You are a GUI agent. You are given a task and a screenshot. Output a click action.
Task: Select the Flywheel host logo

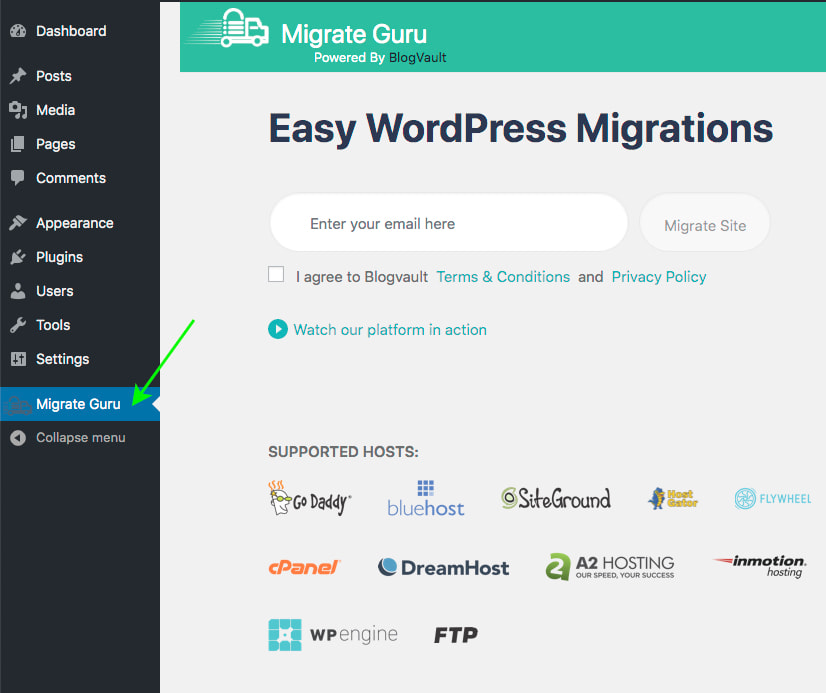coord(773,499)
